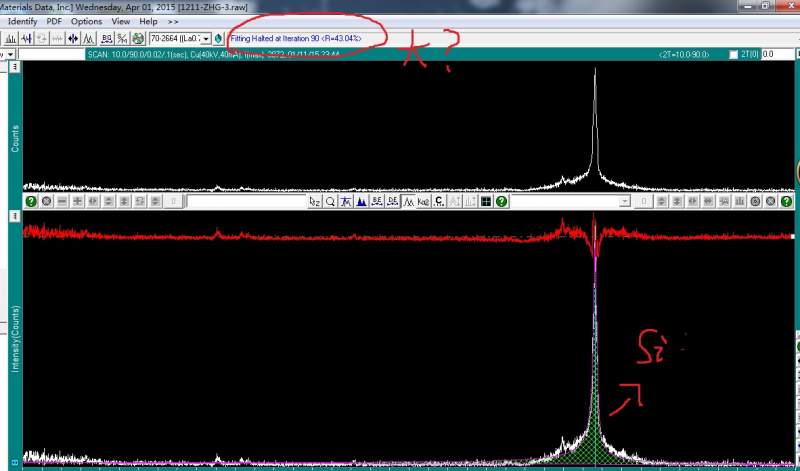
Task: Open the small dropdown left of the input field
Action: [x=9, y=54]
